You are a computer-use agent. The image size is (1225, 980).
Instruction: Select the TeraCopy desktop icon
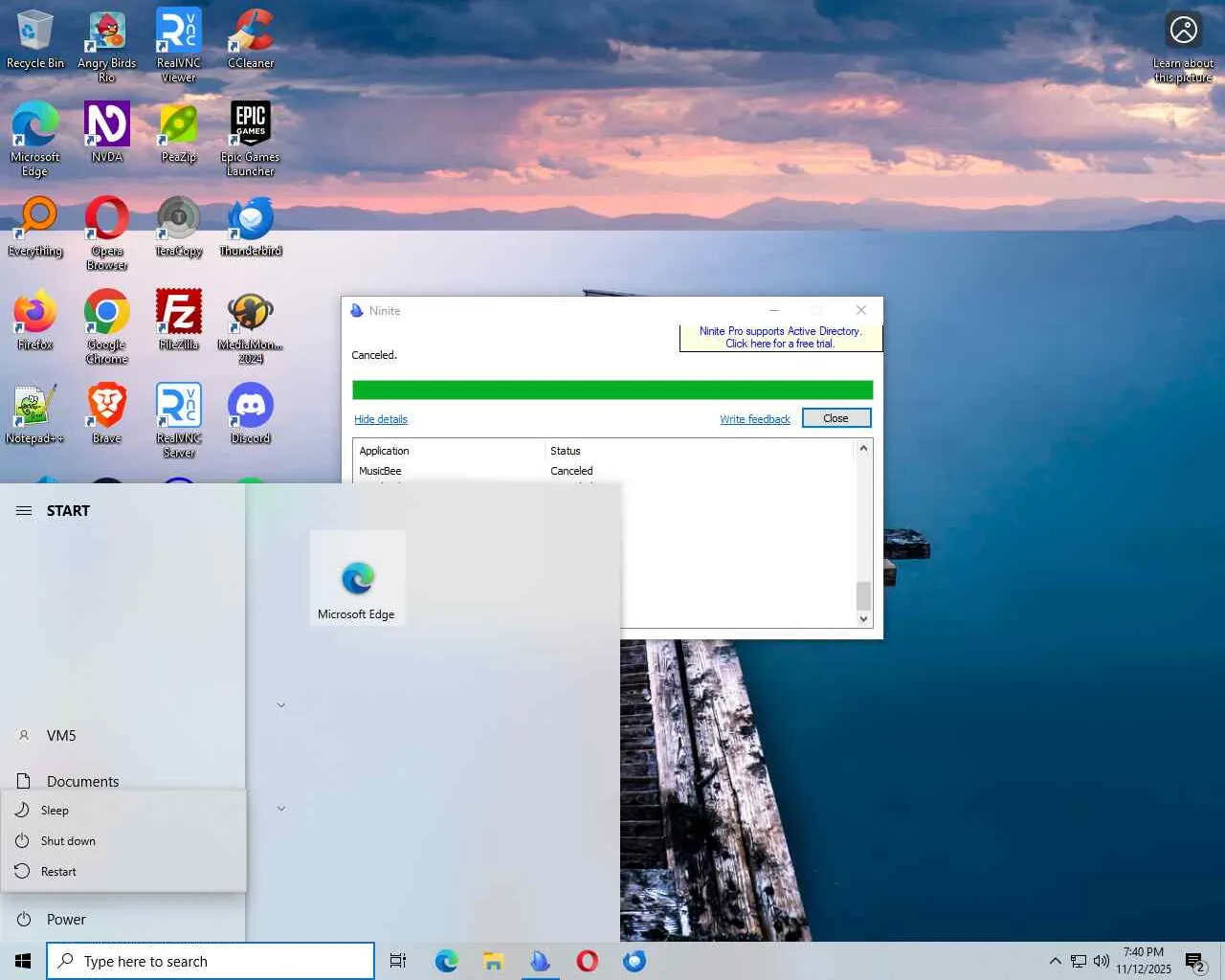coord(179,227)
